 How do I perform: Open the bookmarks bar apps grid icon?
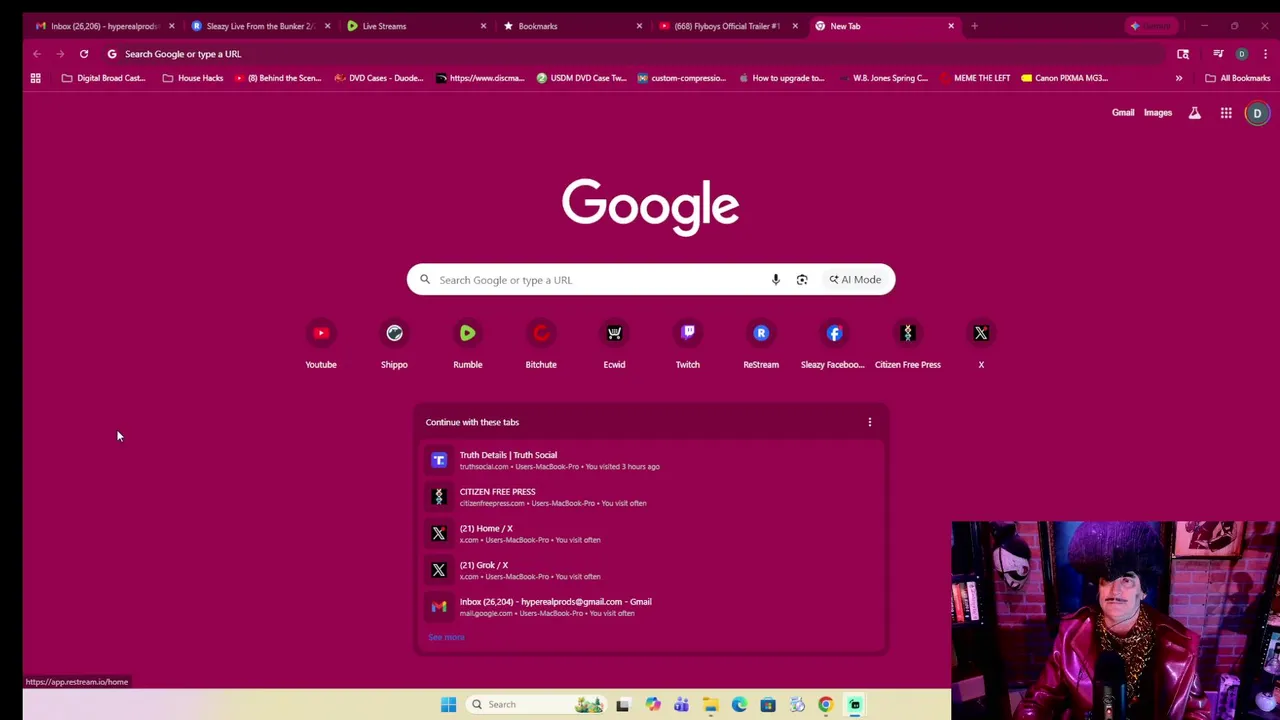(35, 78)
